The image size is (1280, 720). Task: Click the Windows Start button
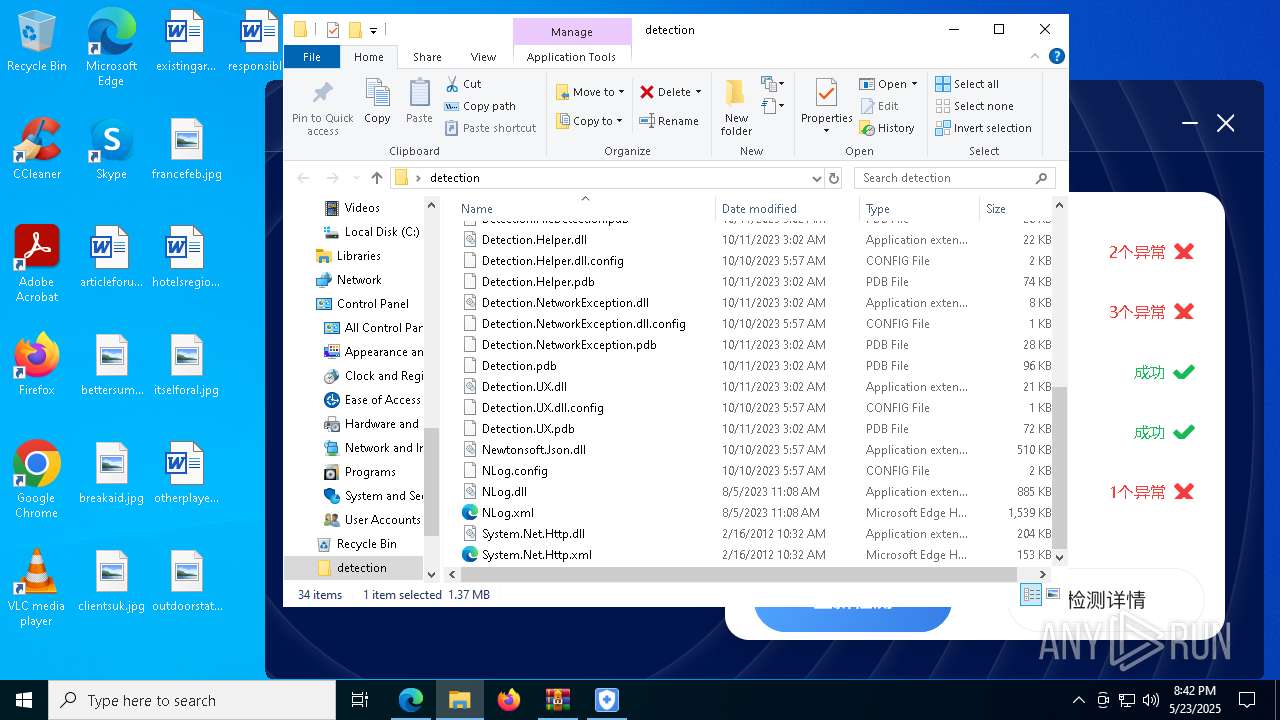(x=24, y=700)
